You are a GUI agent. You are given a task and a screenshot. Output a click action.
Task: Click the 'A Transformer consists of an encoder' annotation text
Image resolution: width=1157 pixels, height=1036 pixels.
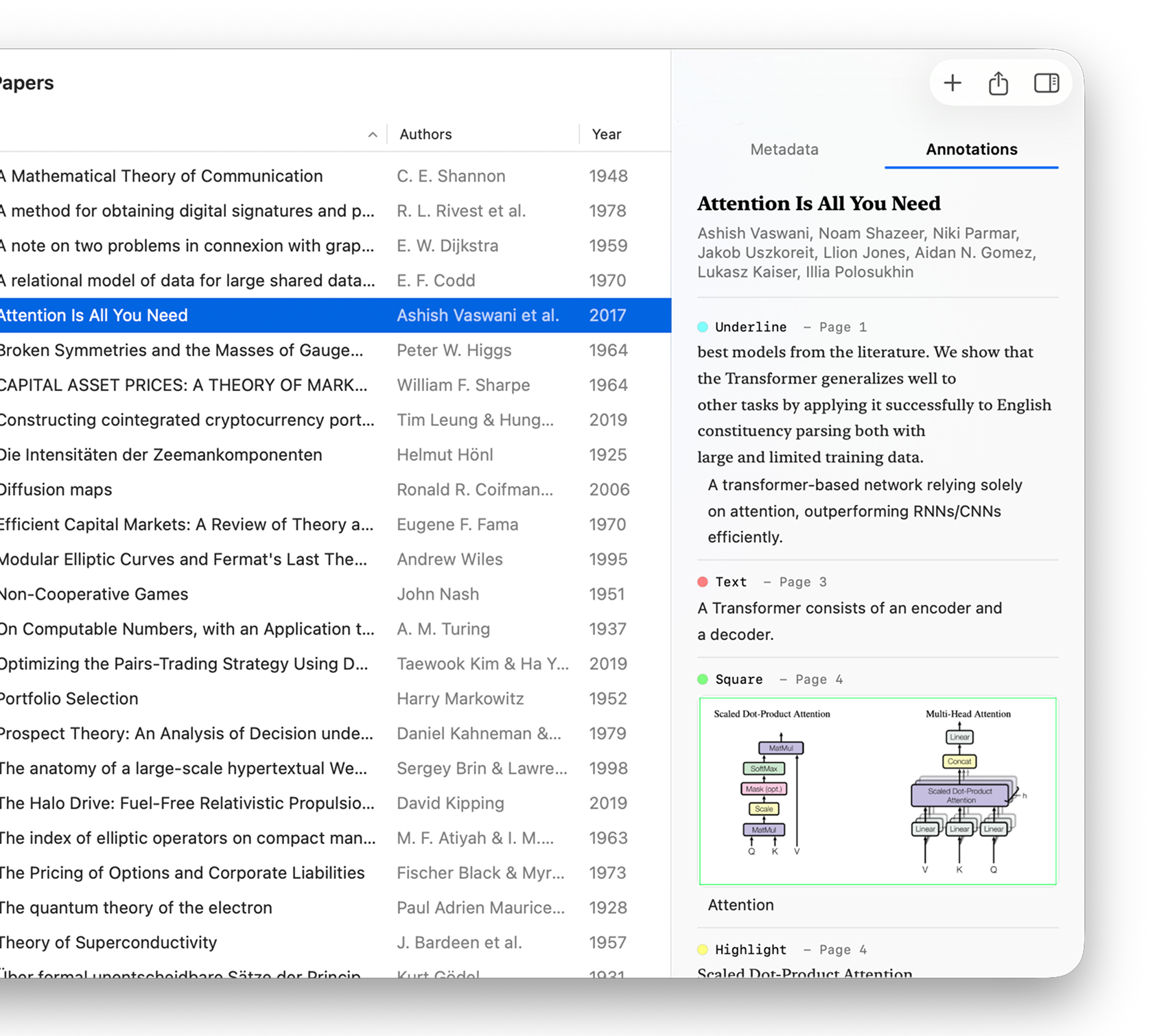tap(850, 621)
